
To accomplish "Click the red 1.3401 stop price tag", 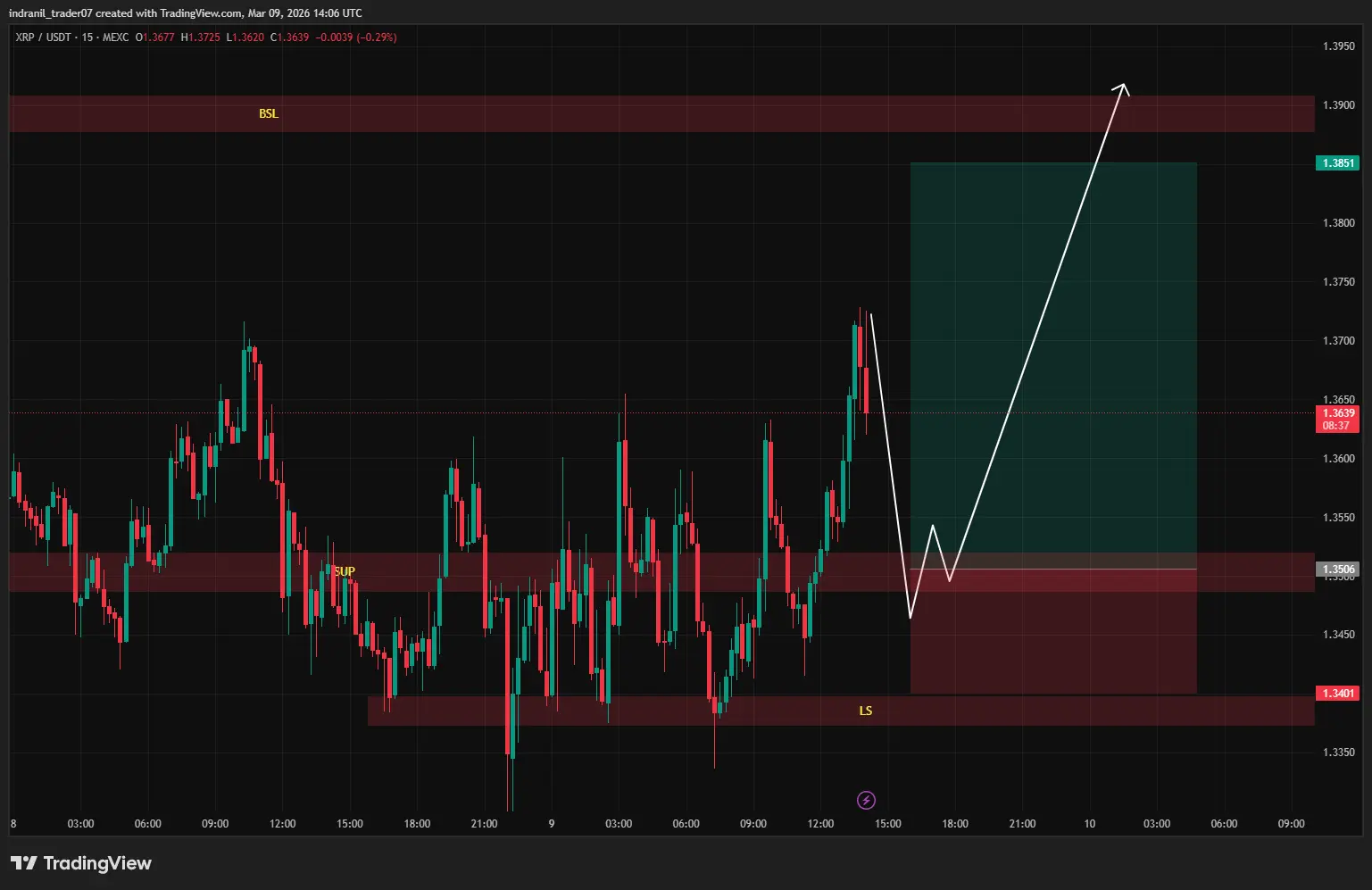I will [x=1337, y=694].
